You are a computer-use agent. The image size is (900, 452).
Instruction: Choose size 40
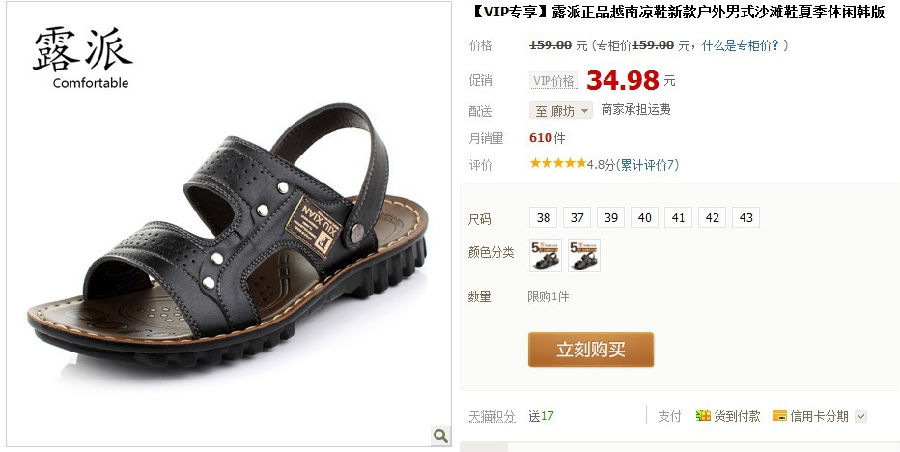coord(645,218)
